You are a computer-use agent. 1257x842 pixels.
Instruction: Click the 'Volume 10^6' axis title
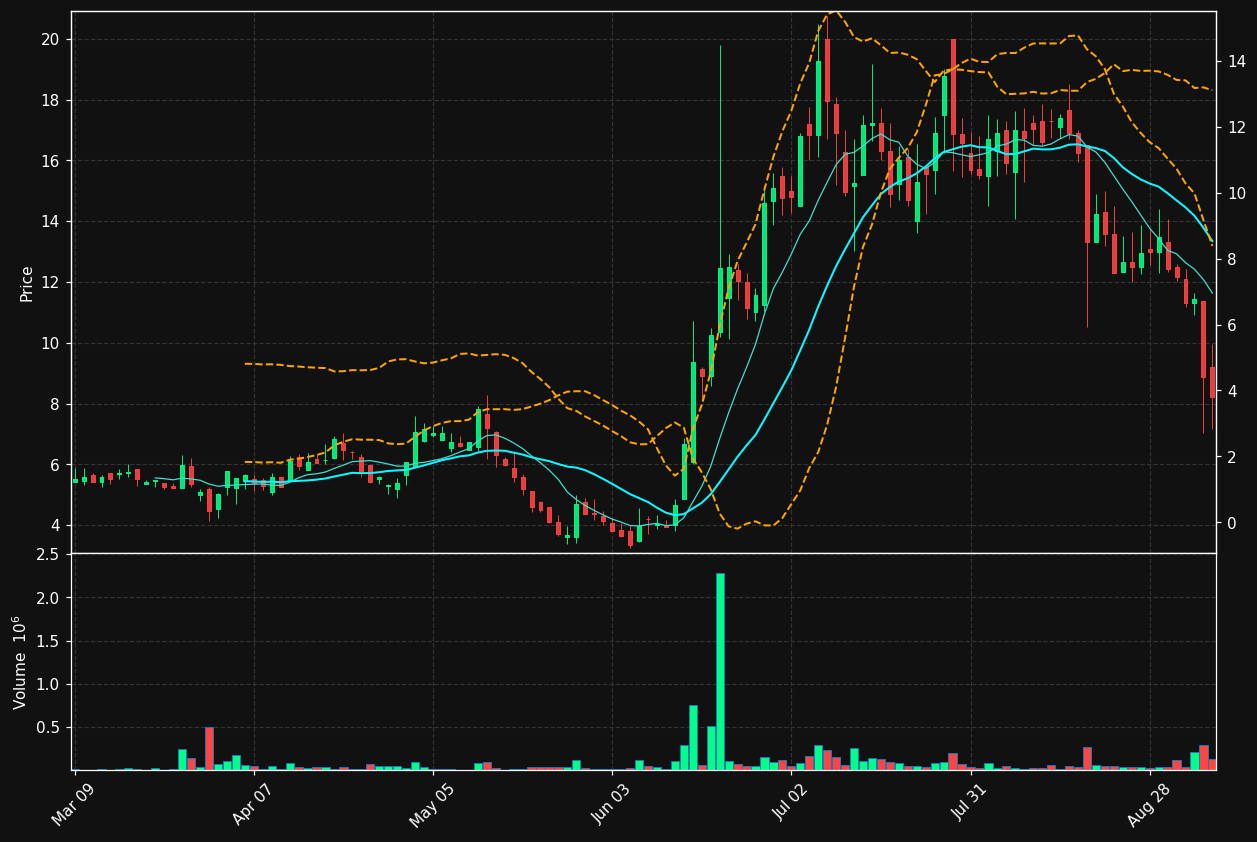pyautogui.click(x=19, y=662)
